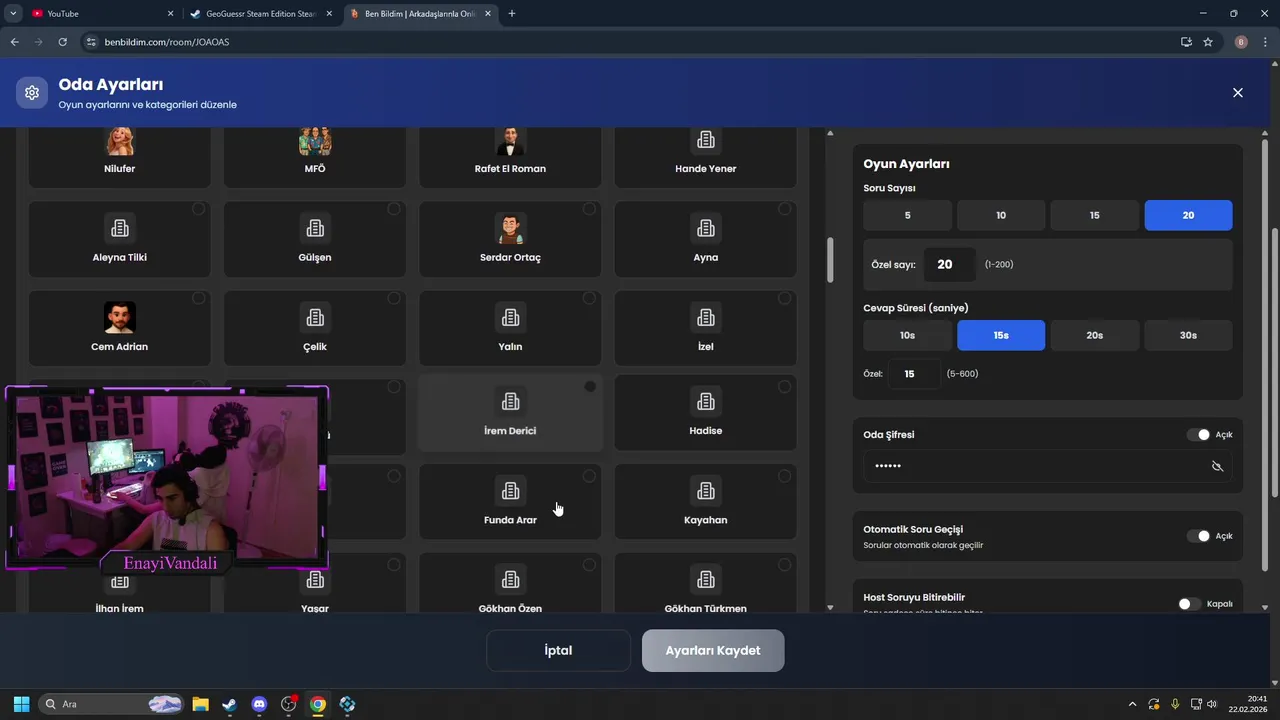This screenshot has height=720, width=1280.
Task: Open Discord from the taskbar
Action: coord(259,704)
